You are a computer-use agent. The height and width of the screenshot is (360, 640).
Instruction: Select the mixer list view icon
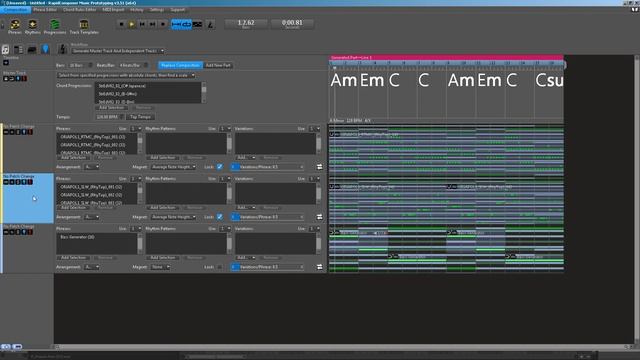[18, 50]
